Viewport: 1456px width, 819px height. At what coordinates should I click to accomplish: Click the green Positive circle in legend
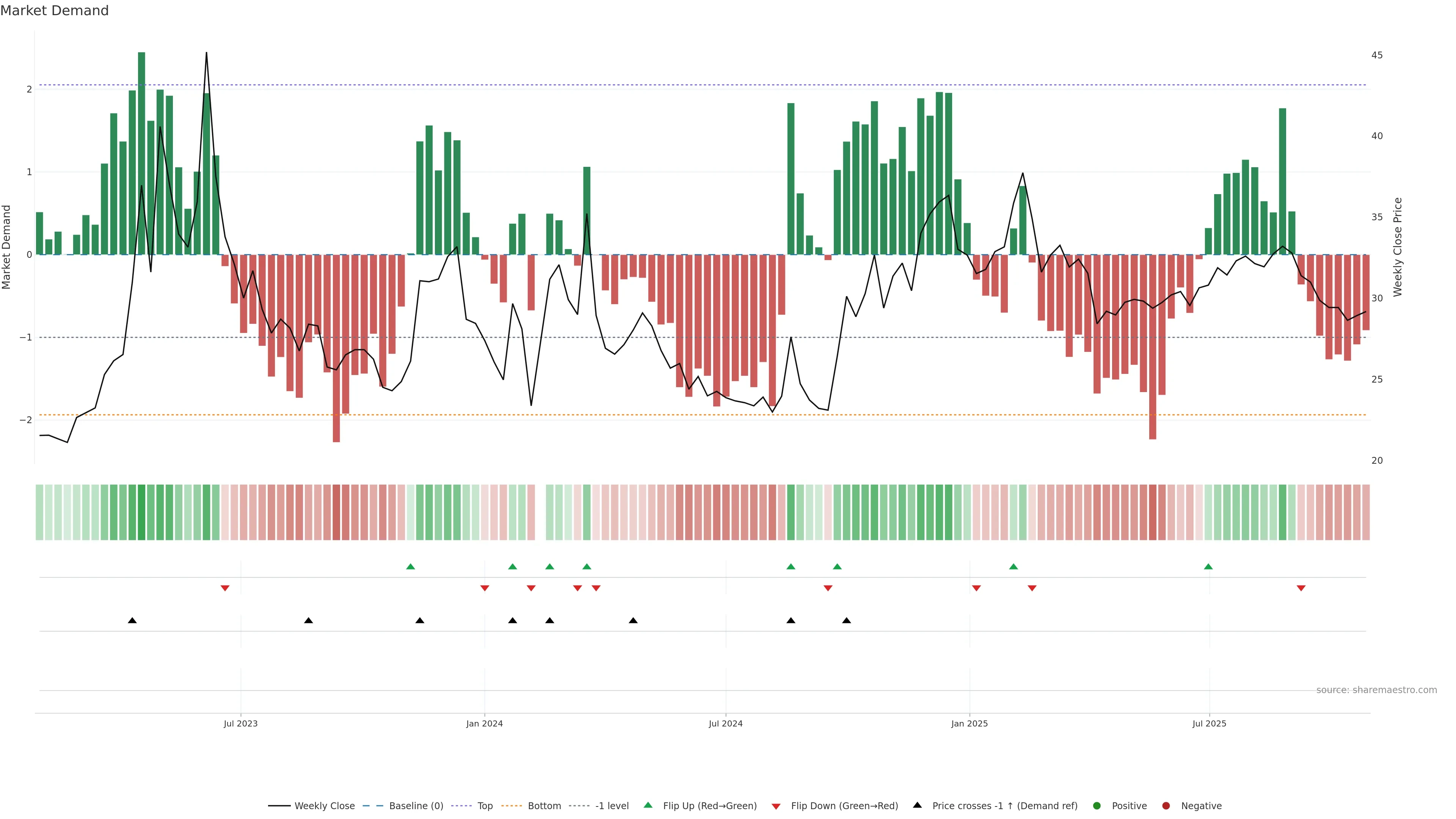coord(1097,806)
